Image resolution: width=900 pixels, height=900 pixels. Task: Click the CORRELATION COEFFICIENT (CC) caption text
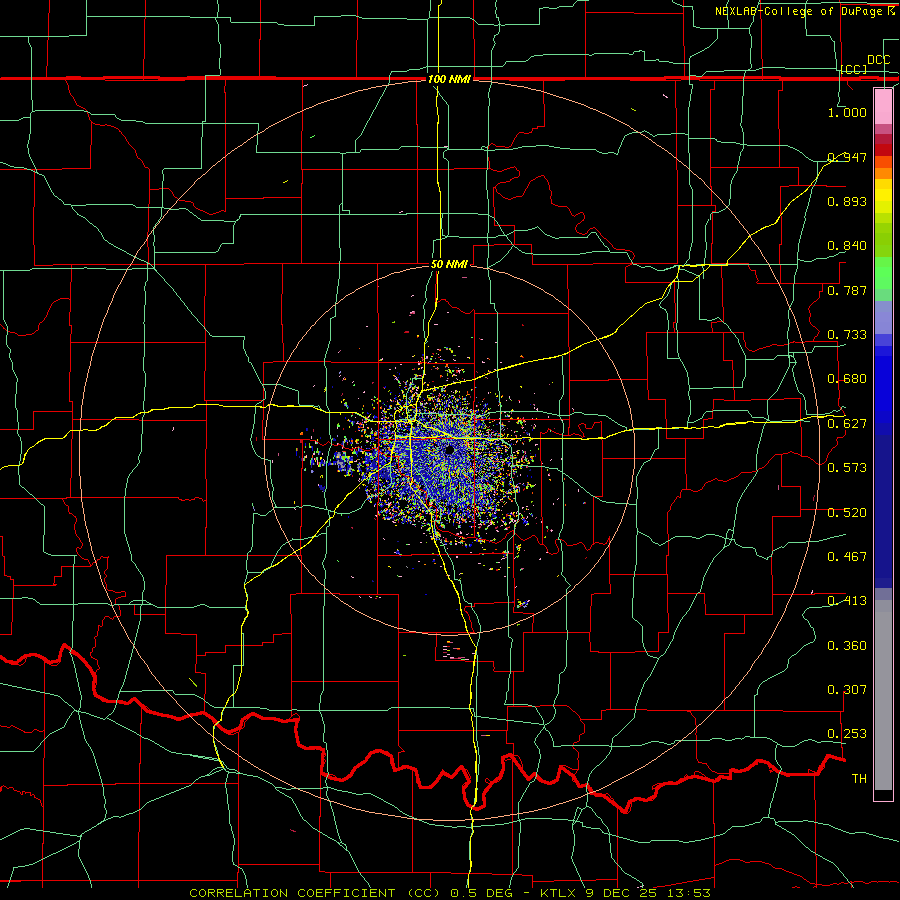point(315,893)
